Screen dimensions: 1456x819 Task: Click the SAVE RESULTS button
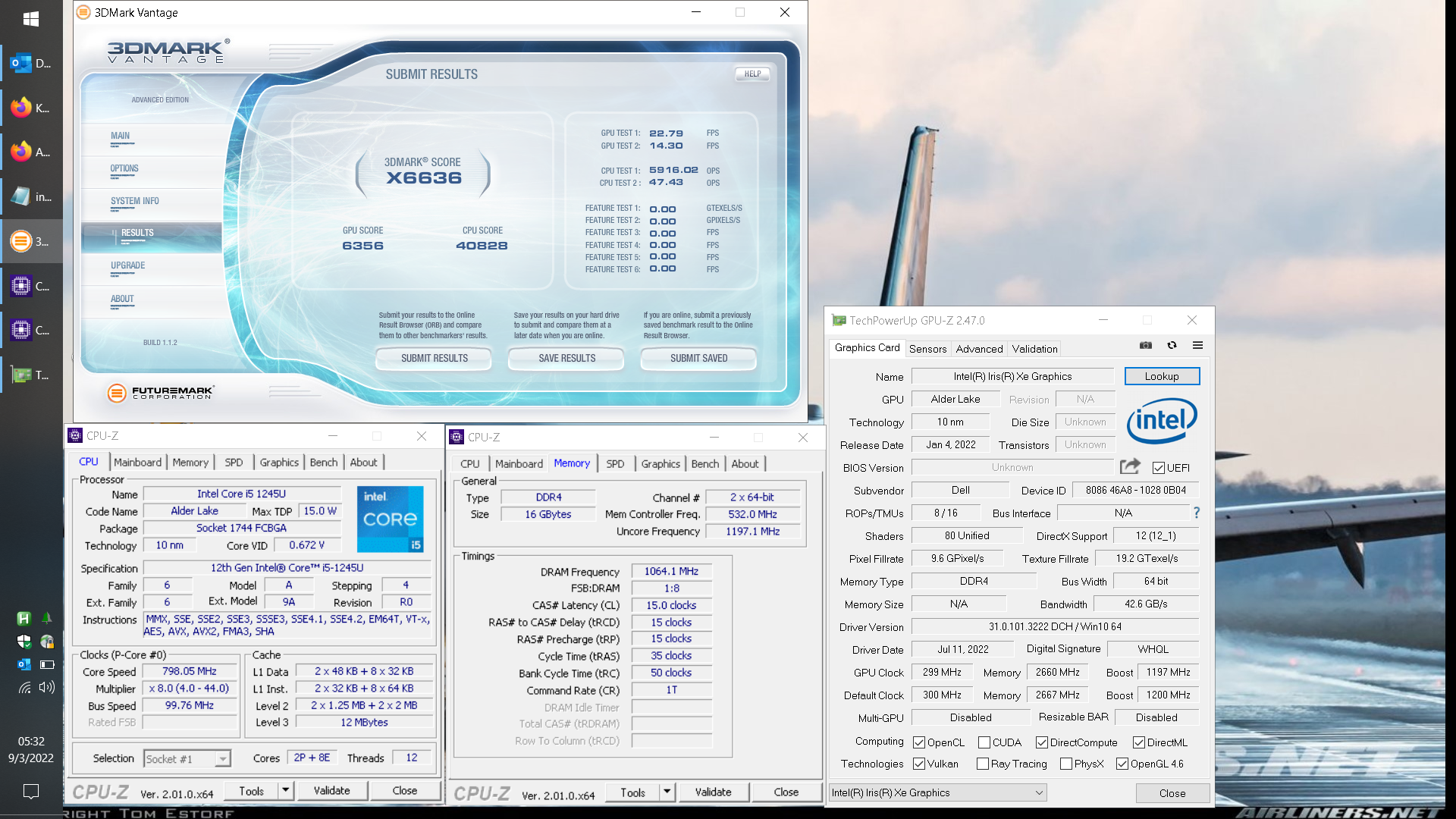pyautogui.click(x=566, y=358)
